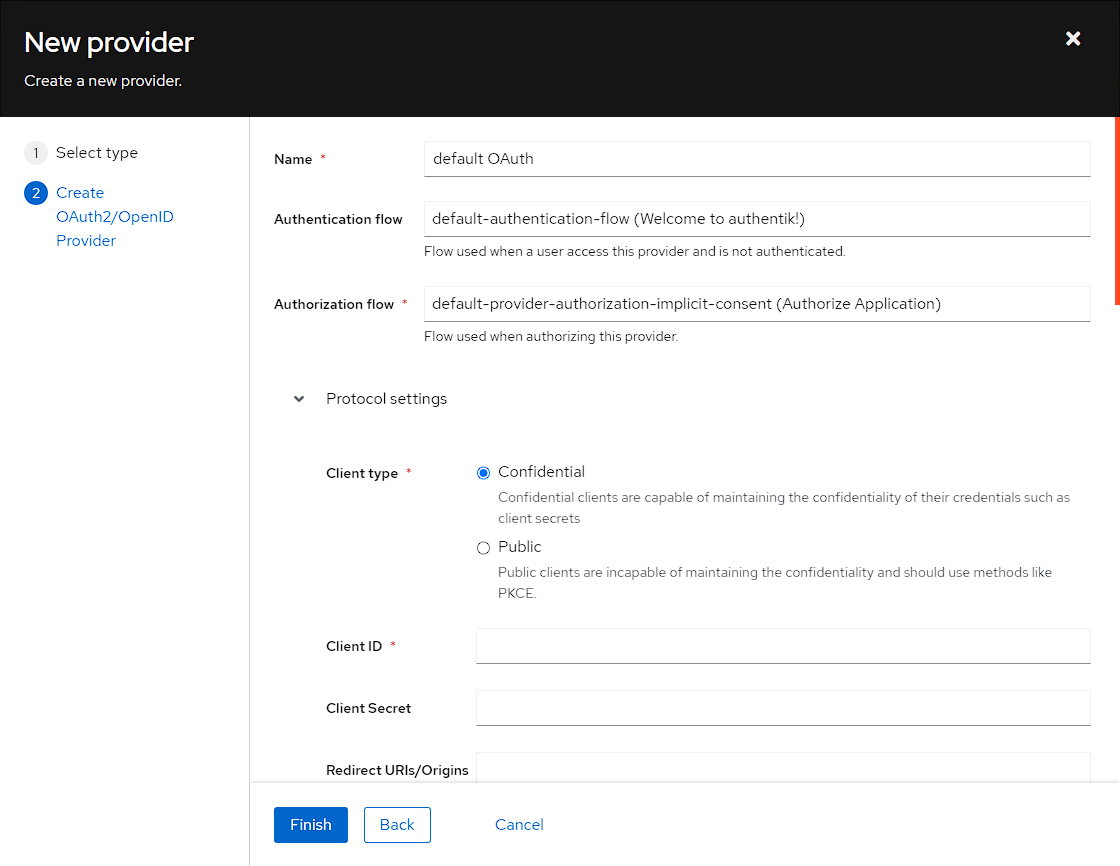This screenshot has height=866, width=1120.
Task: Focus the Client Secret field
Action: pos(782,708)
